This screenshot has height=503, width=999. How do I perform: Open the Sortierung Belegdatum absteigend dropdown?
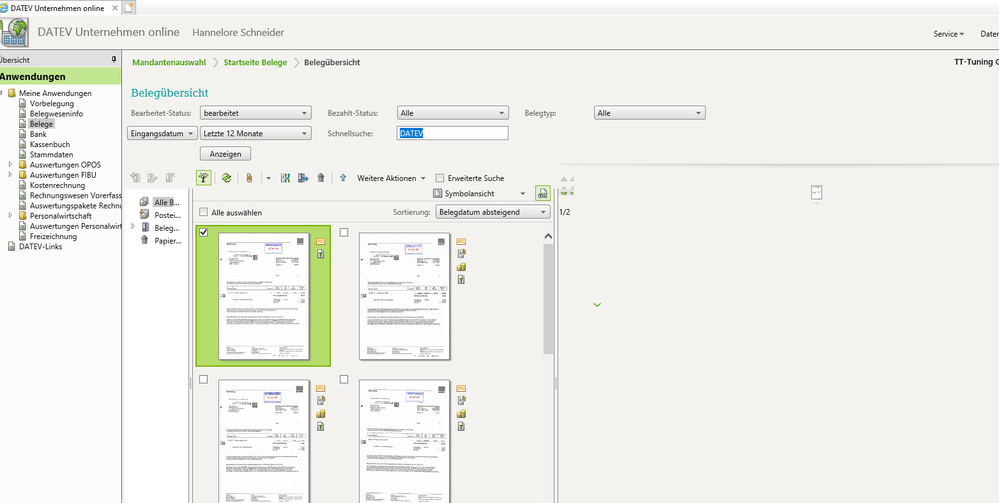pos(492,212)
